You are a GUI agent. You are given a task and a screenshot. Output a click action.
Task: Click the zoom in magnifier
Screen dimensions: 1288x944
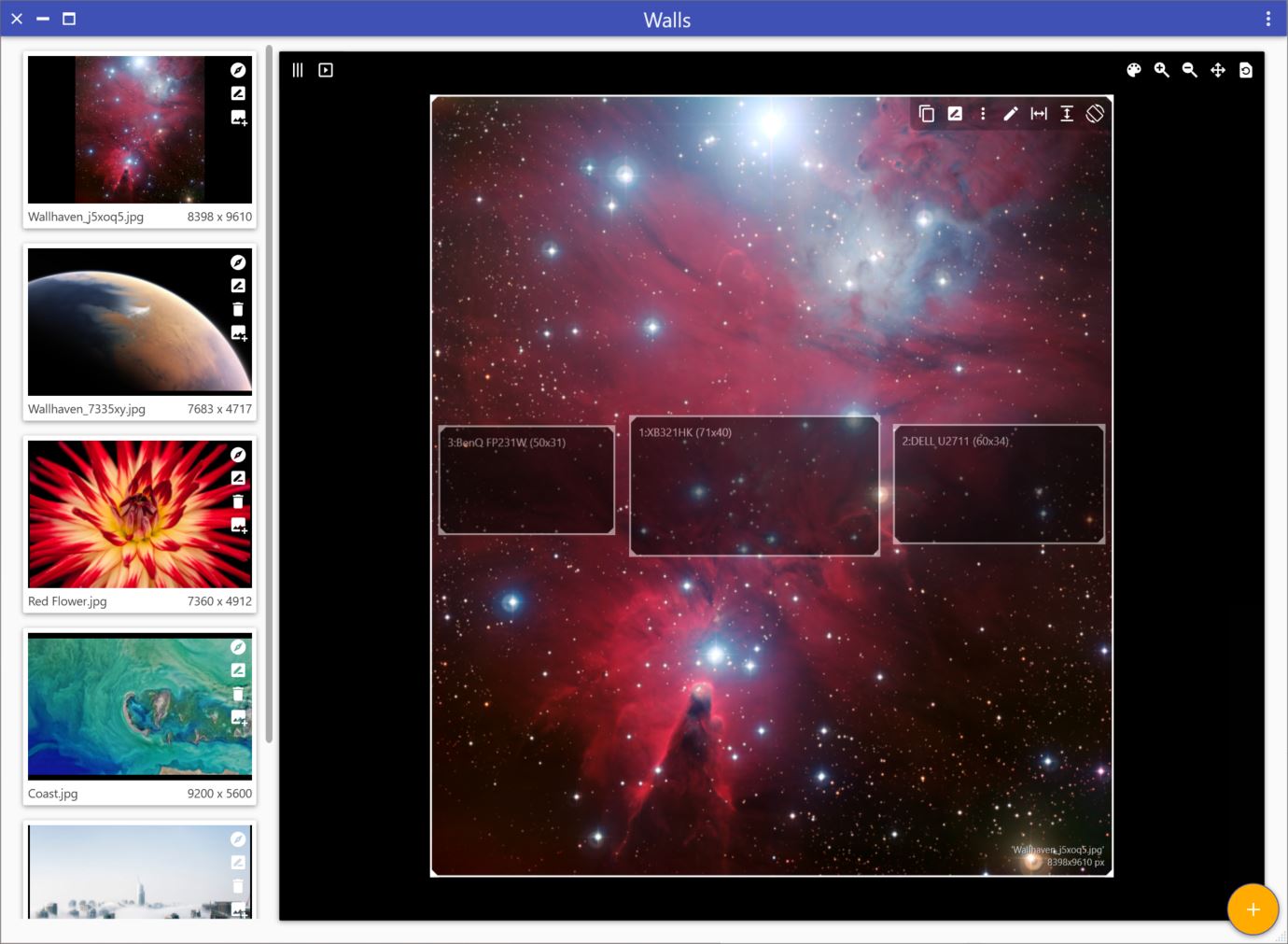tap(1162, 70)
